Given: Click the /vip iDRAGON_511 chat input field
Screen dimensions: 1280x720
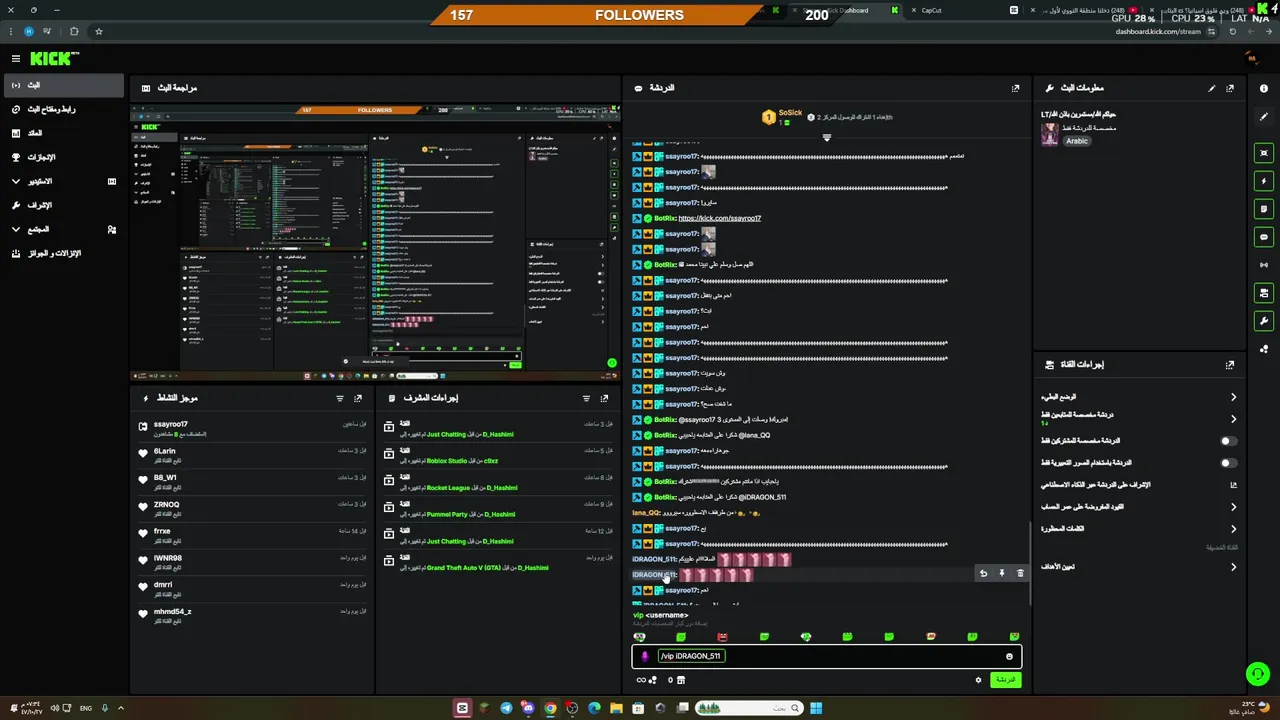Looking at the screenshot, I should tap(826, 656).
